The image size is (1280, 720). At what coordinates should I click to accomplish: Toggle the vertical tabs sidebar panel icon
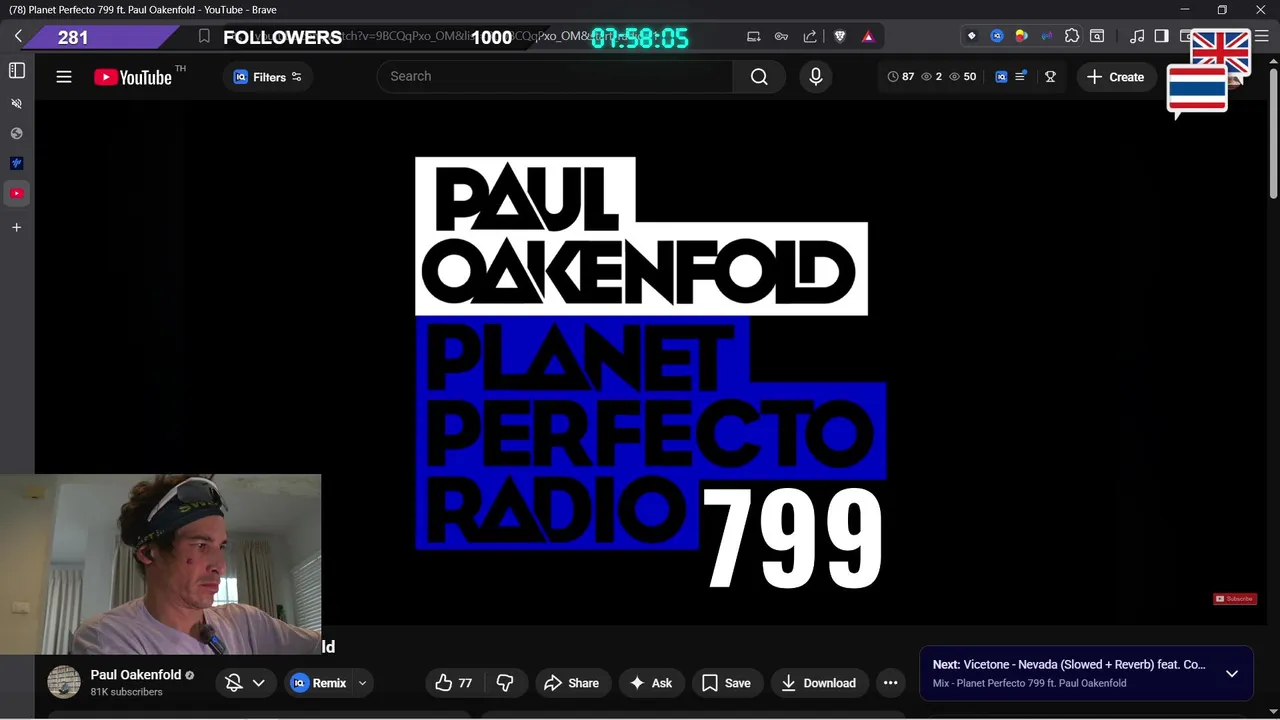pyautogui.click(x=17, y=70)
